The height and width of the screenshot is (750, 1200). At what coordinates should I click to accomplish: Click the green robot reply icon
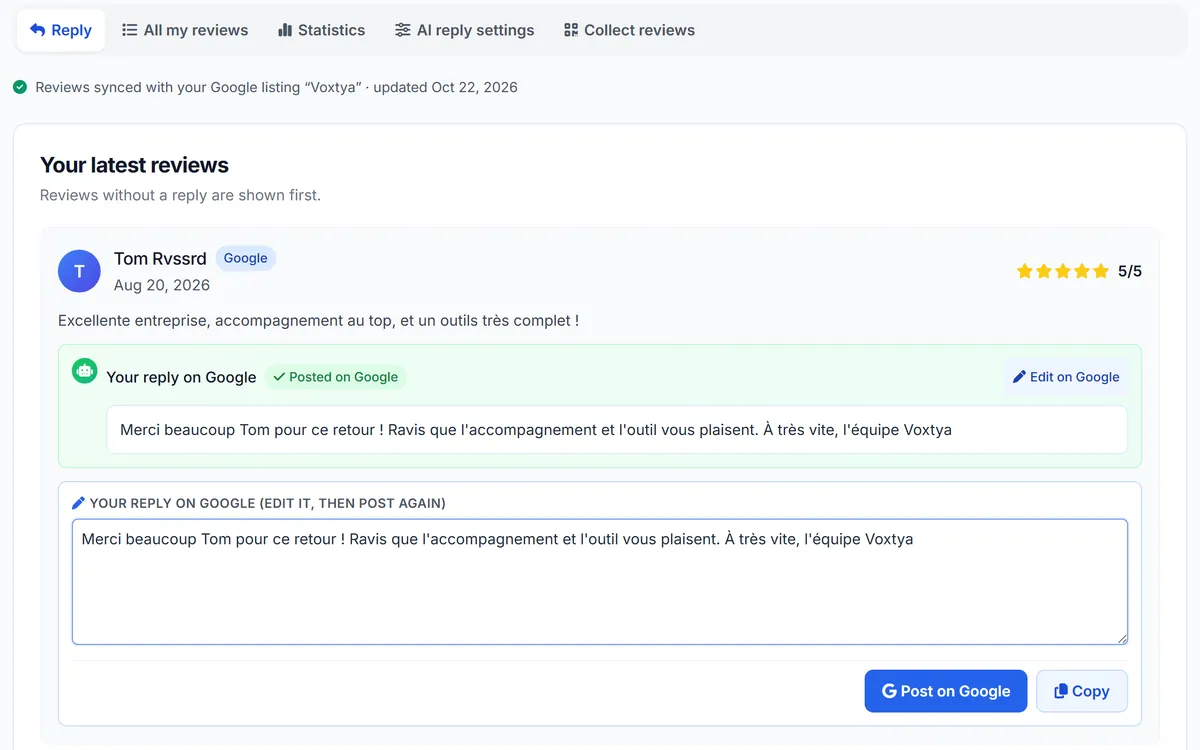(85, 371)
